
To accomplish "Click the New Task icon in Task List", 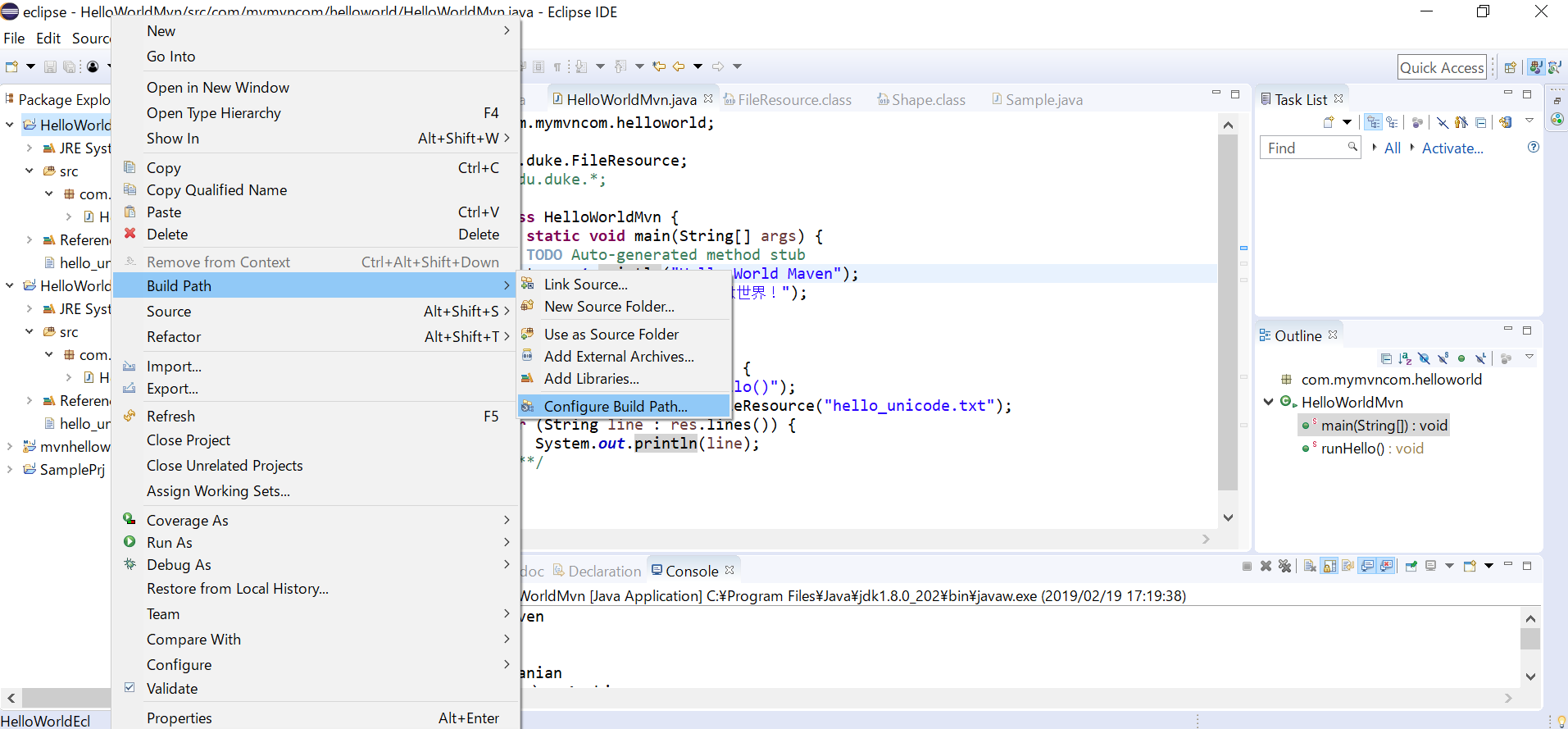I will point(1329,122).
